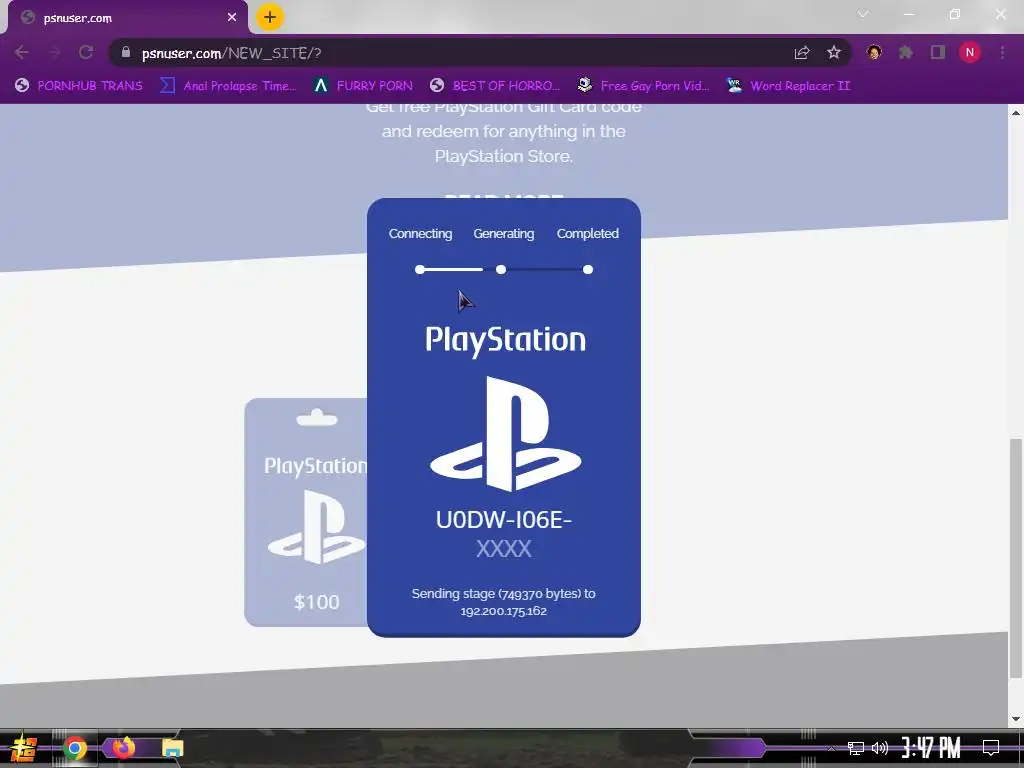Click the scrollbar down arrow
This screenshot has height=768, width=1024.
(1016, 719)
